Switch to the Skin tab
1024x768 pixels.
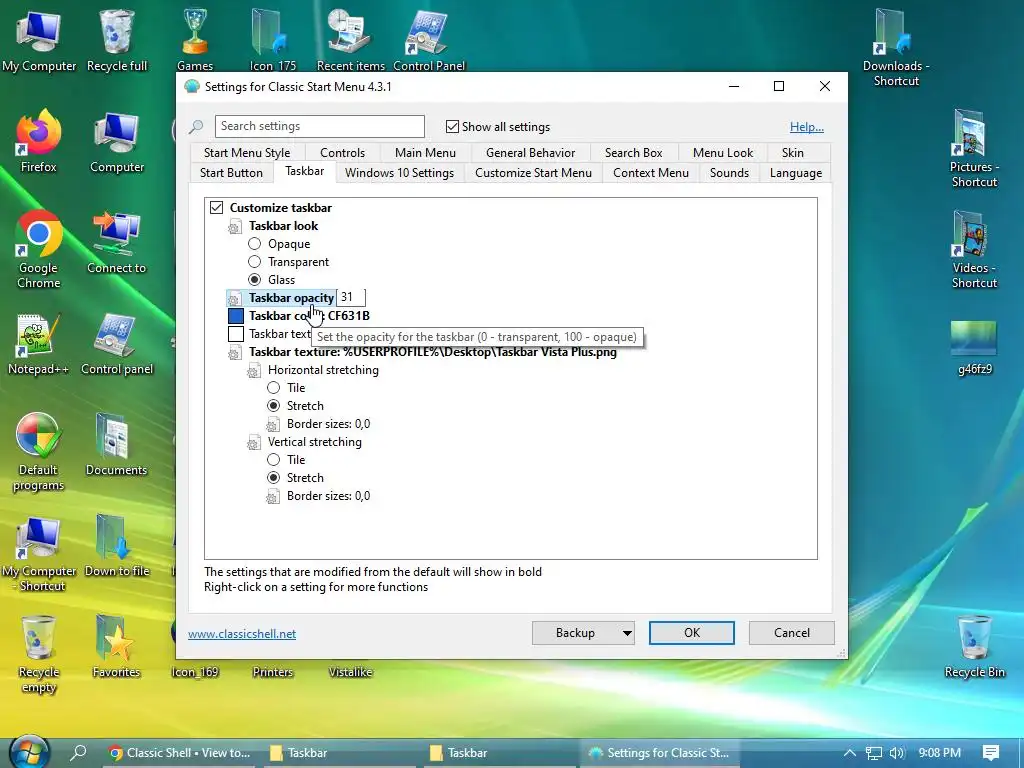[x=792, y=153]
